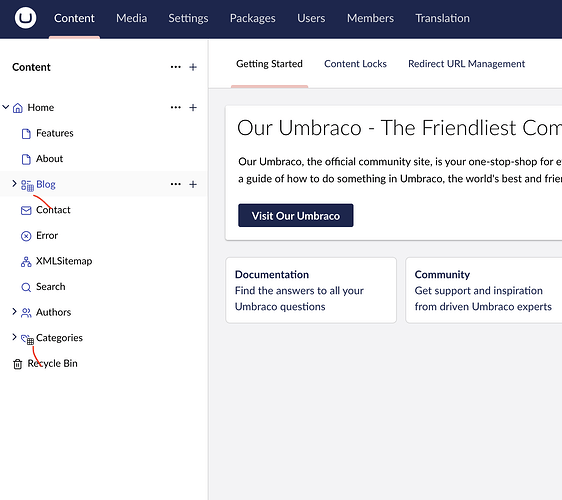
Task: Click the Umbraco logo icon
Action: click(x=25, y=18)
